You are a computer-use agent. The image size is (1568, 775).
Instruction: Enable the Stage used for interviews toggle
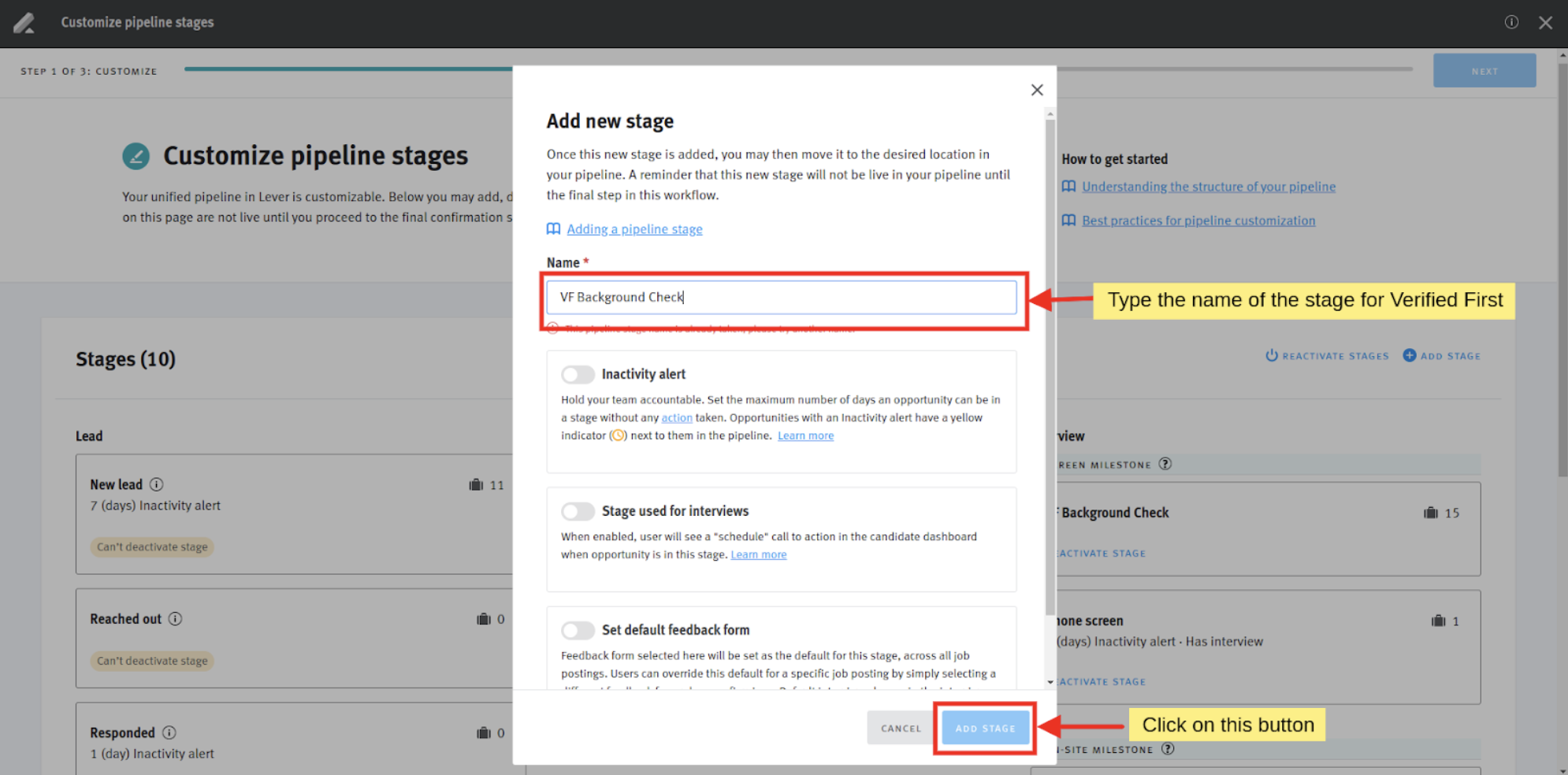point(578,511)
